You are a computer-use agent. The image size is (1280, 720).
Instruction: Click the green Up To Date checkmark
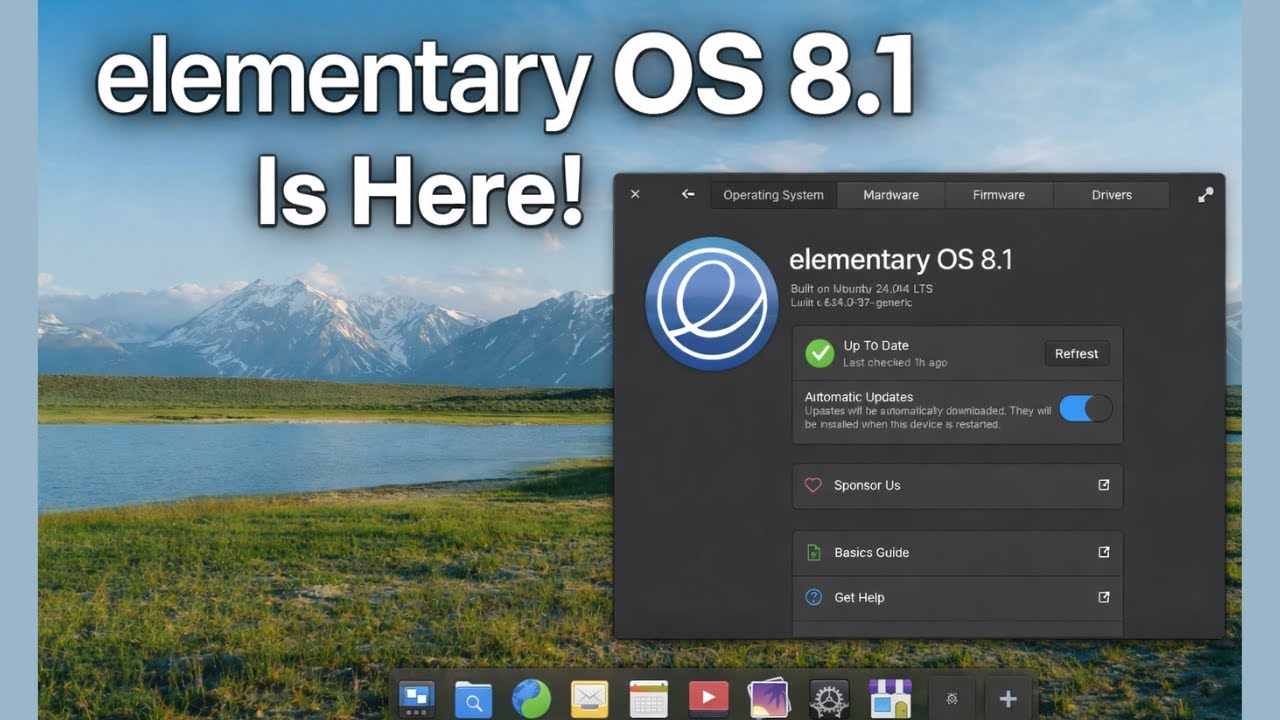click(820, 353)
